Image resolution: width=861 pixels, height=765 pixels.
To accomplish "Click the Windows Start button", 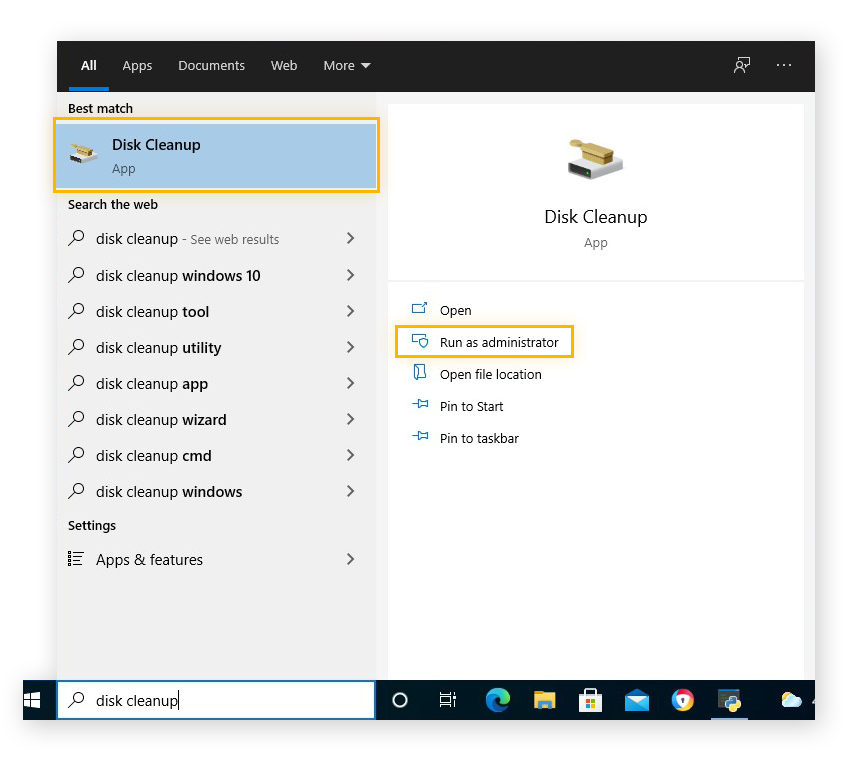I will point(33,701).
